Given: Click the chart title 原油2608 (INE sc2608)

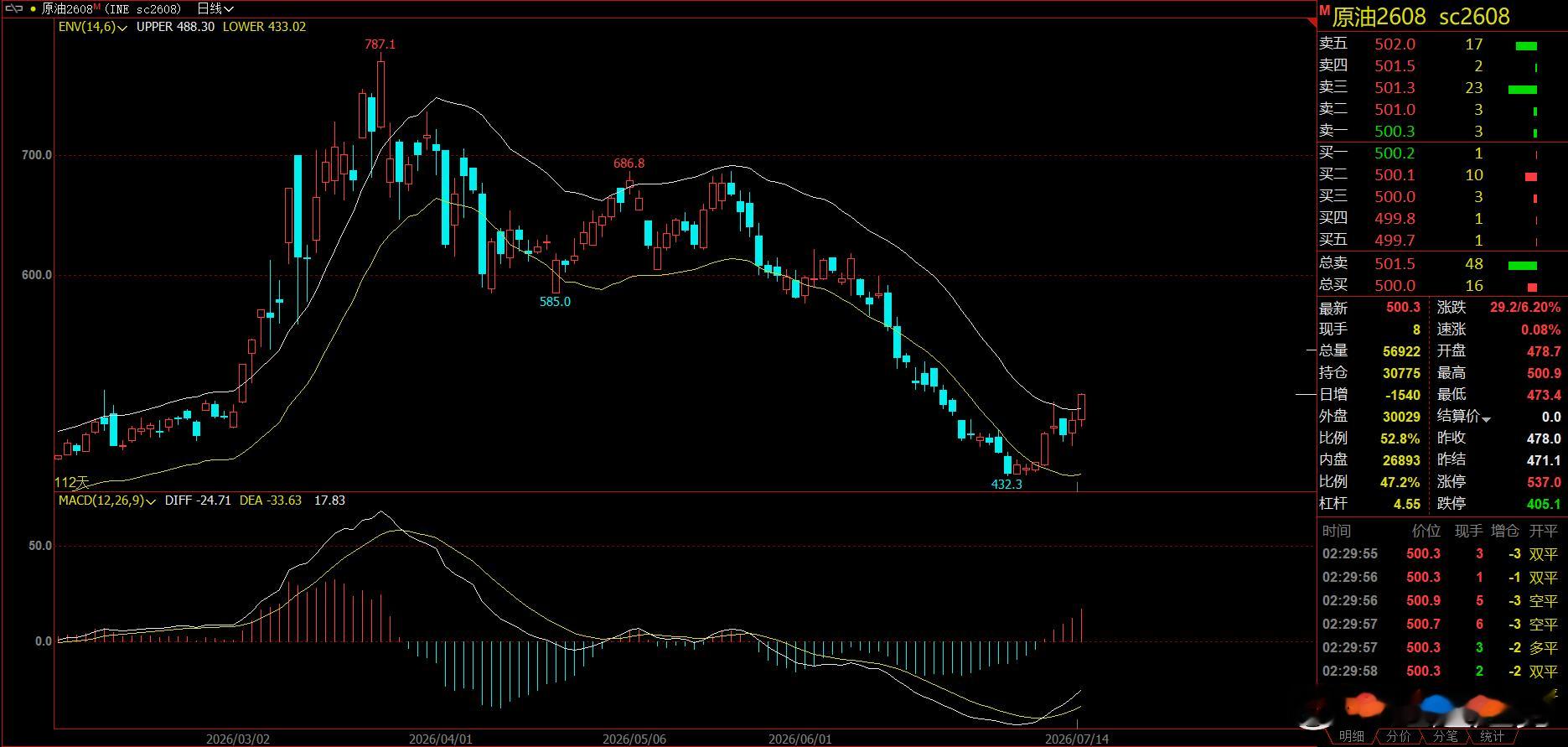Looking at the screenshot, I should click(x=111, y=8).
